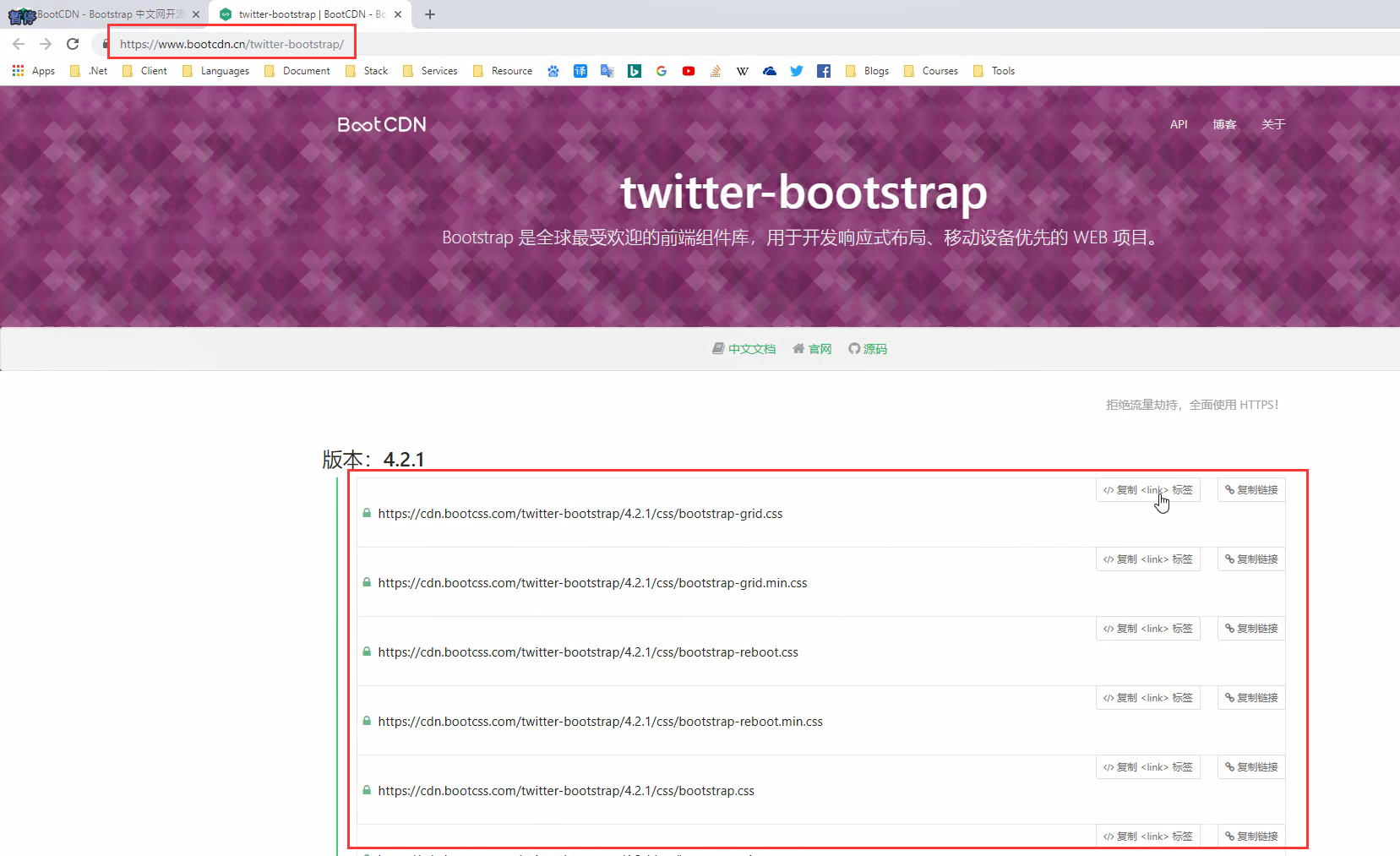Open the 博客 navigation link
Screen dimensions: 1400x856
pyautogui.click(x=1224, y=124)
